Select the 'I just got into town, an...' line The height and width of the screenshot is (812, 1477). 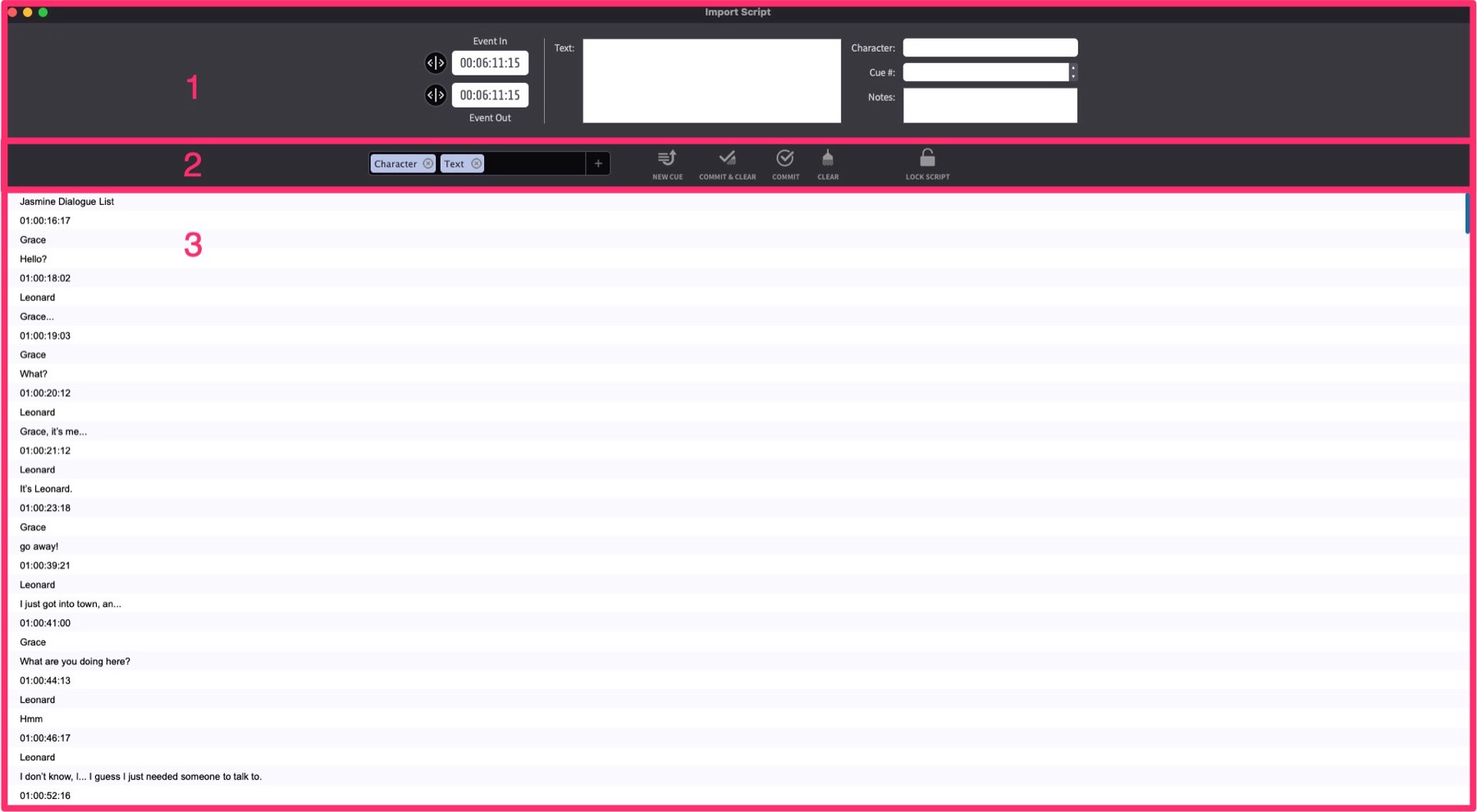point(71,604)
